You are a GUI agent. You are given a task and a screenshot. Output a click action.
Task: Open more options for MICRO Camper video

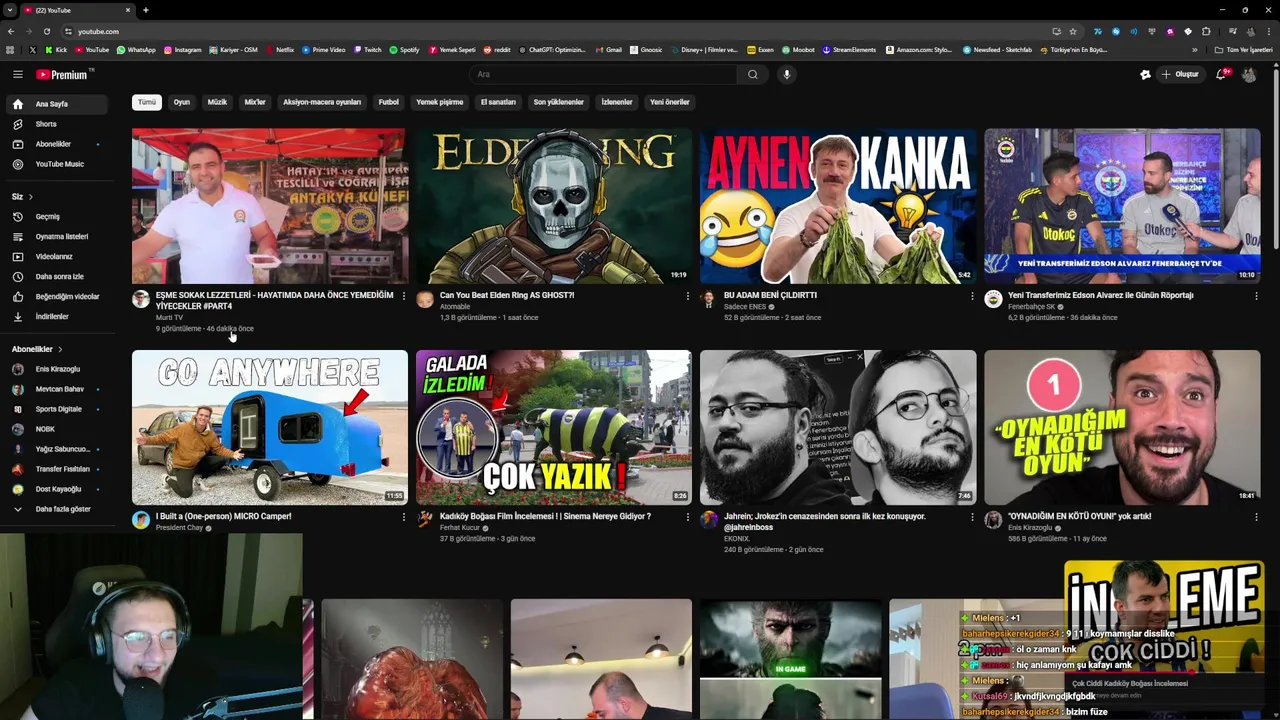[x=403, y=517]
